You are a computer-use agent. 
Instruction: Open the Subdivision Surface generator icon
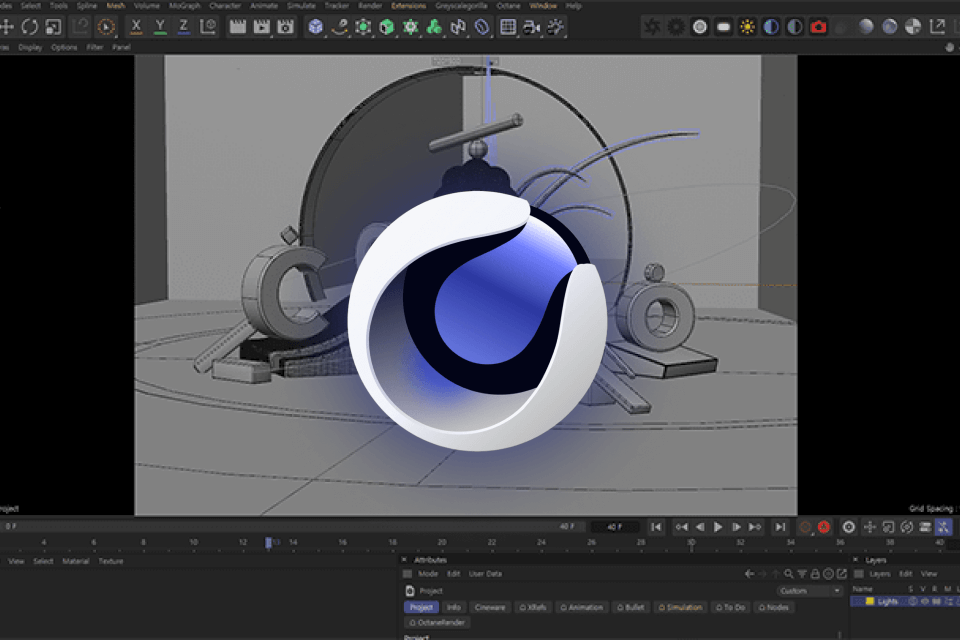coord(363,27)
